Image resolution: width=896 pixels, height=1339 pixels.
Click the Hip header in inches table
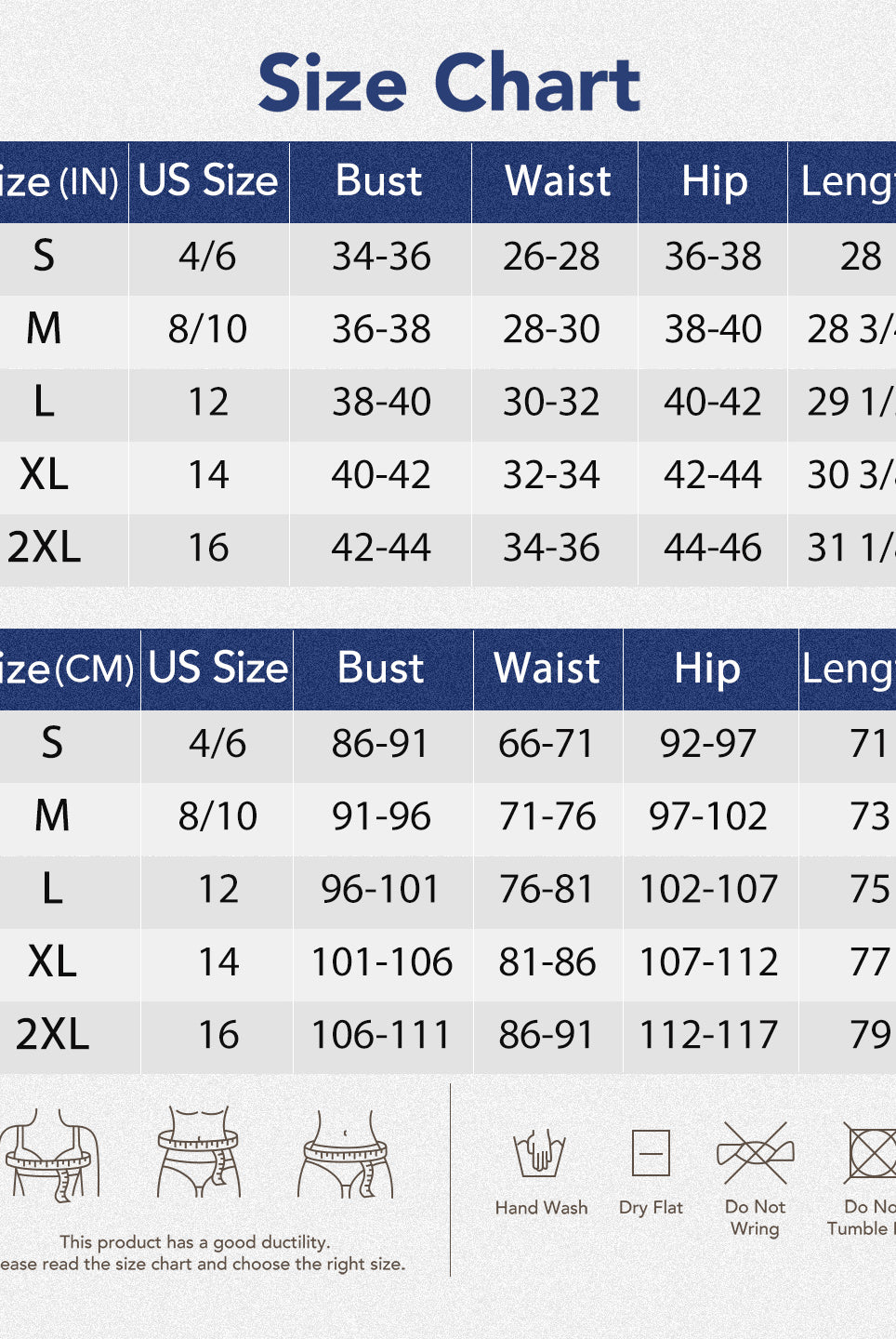coord(714,181)
